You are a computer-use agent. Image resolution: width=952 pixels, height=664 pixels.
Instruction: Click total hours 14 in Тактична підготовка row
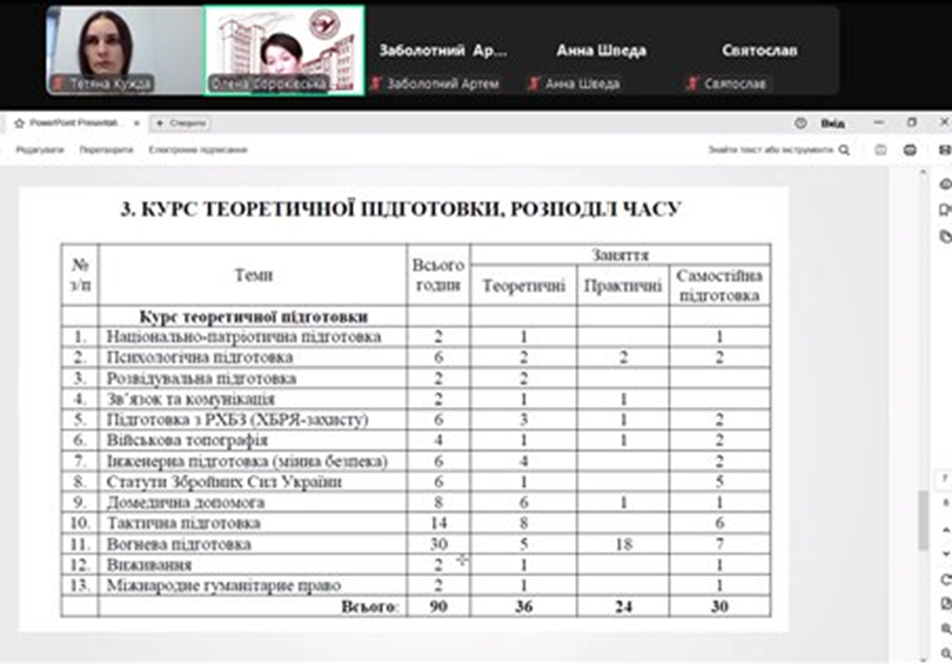[438, 523]
